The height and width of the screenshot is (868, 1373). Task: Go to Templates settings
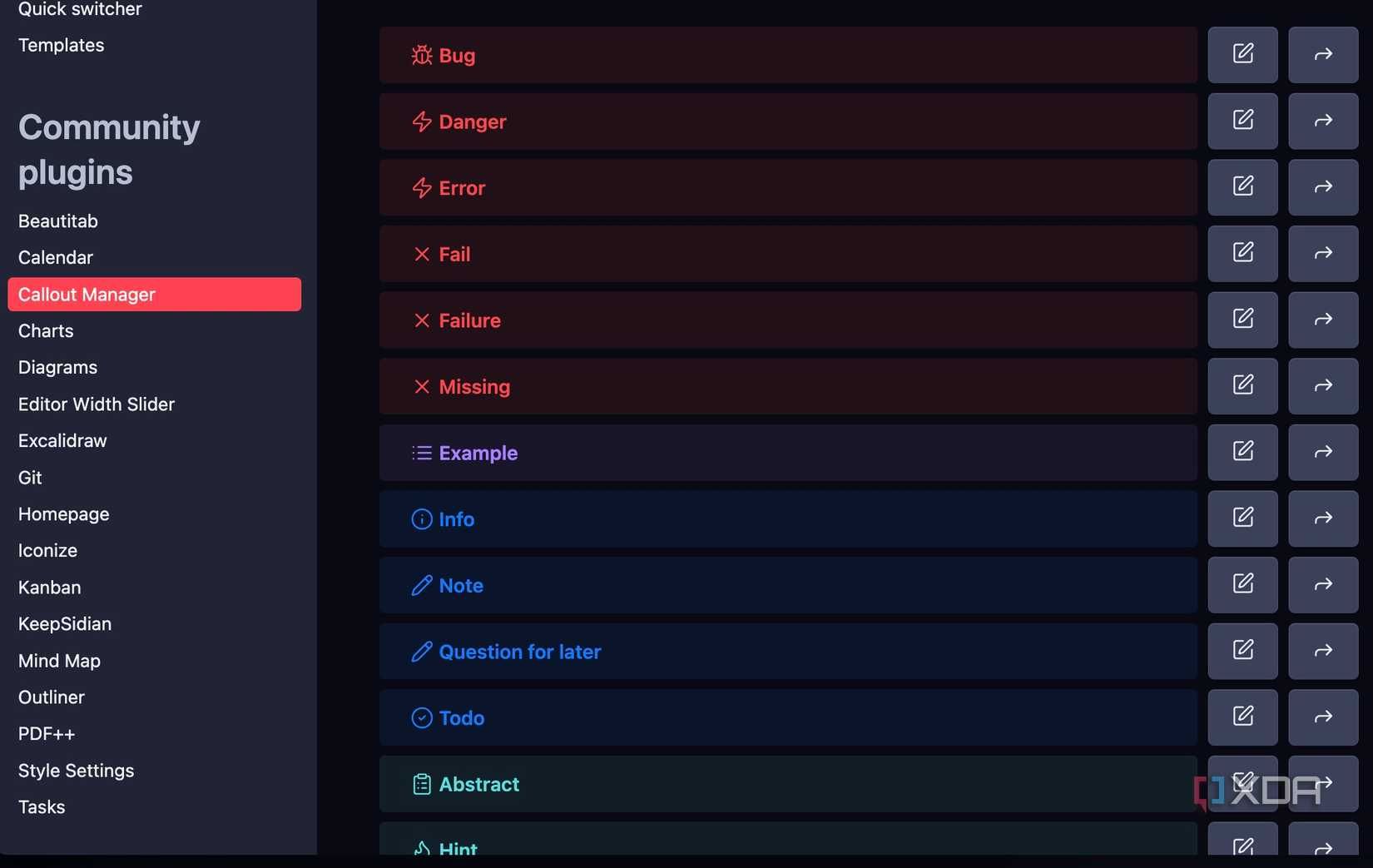pyautogui.click(x=61, y=45)
